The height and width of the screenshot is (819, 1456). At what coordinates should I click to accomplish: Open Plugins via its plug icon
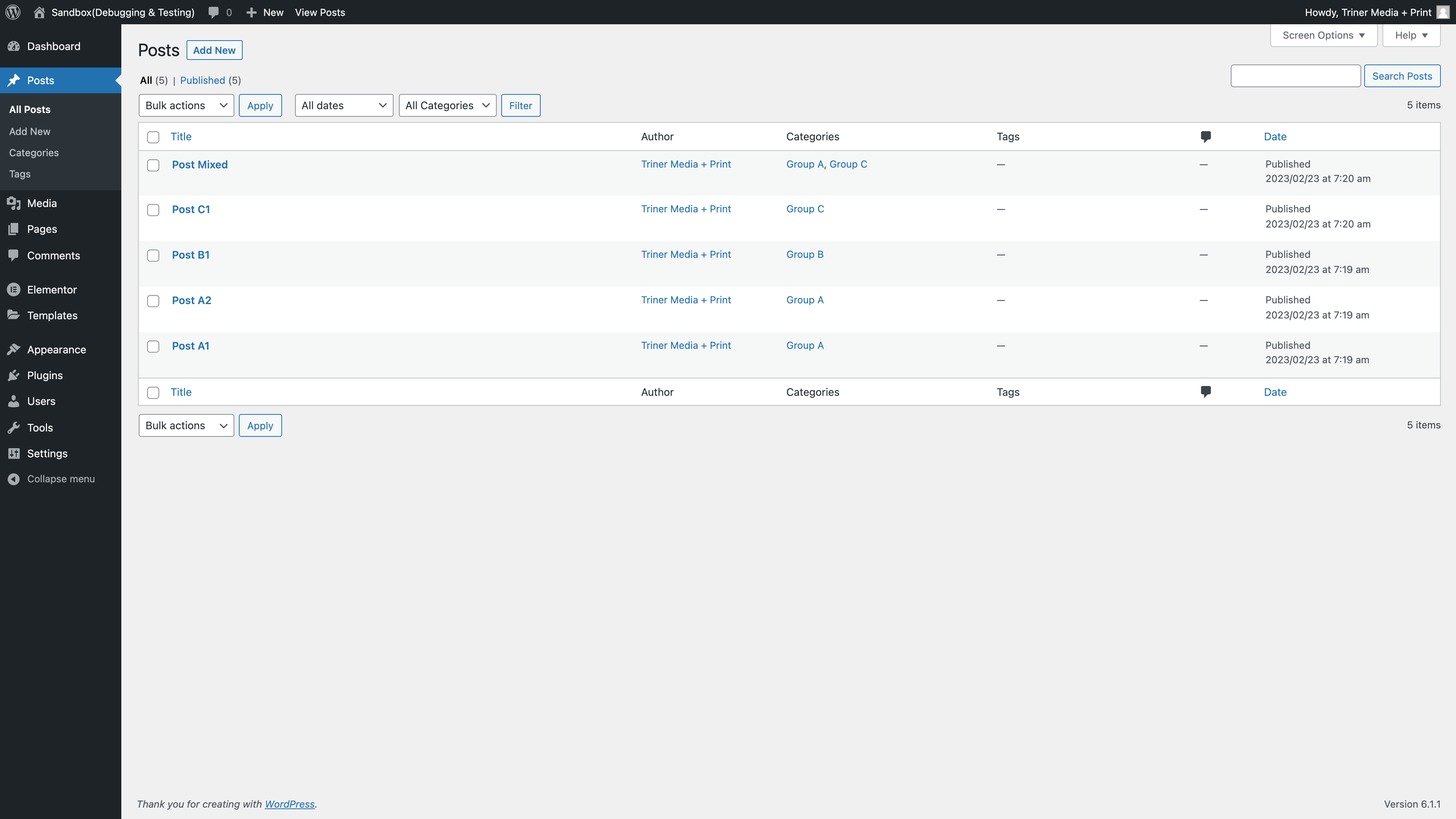click(x=14, y=375)
